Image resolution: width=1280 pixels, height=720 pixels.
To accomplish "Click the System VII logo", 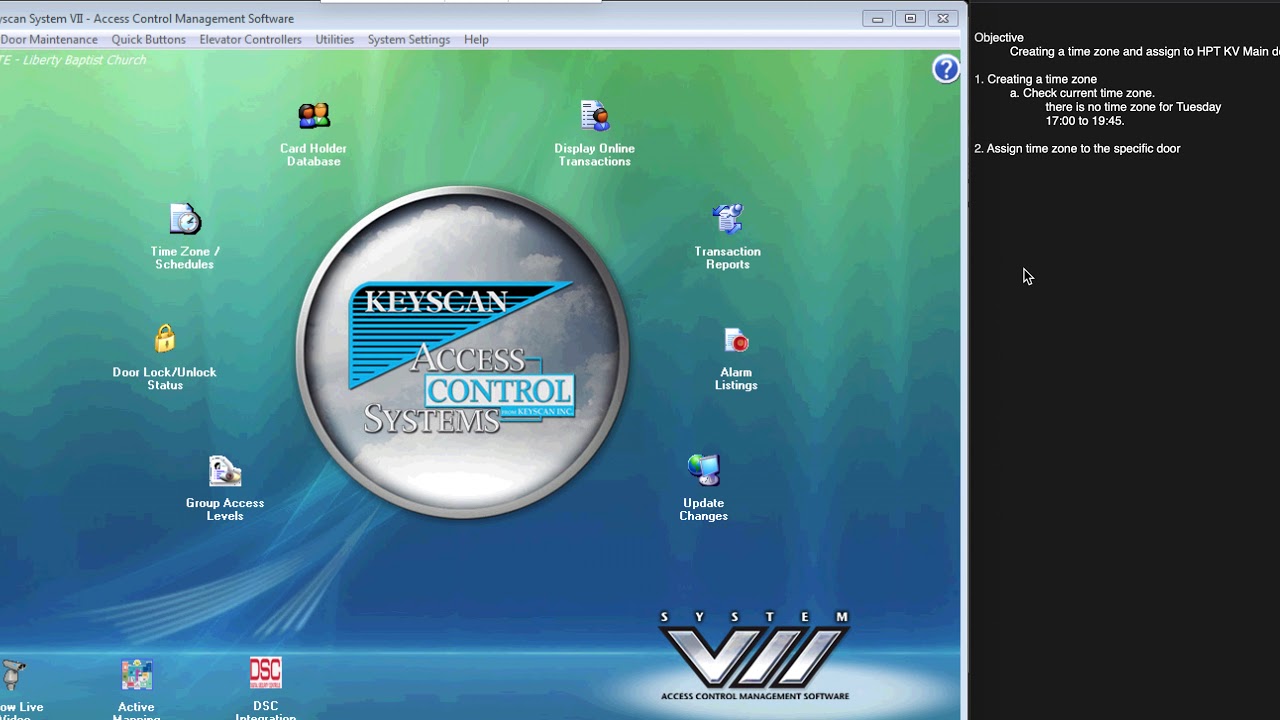I will point(754,655).
